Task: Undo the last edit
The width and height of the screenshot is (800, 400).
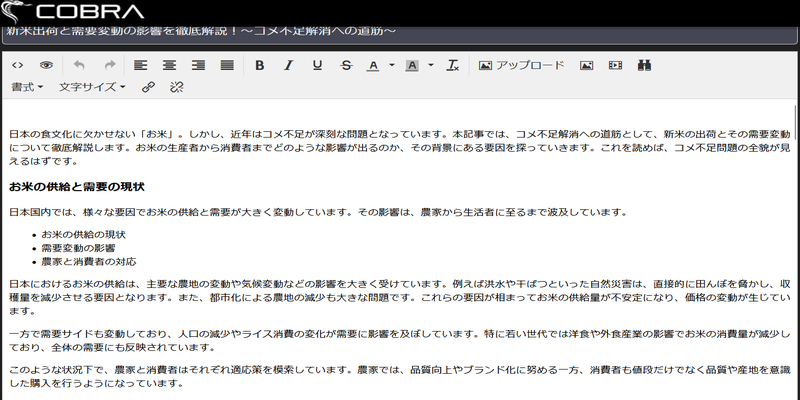Action: click(79, 65)
